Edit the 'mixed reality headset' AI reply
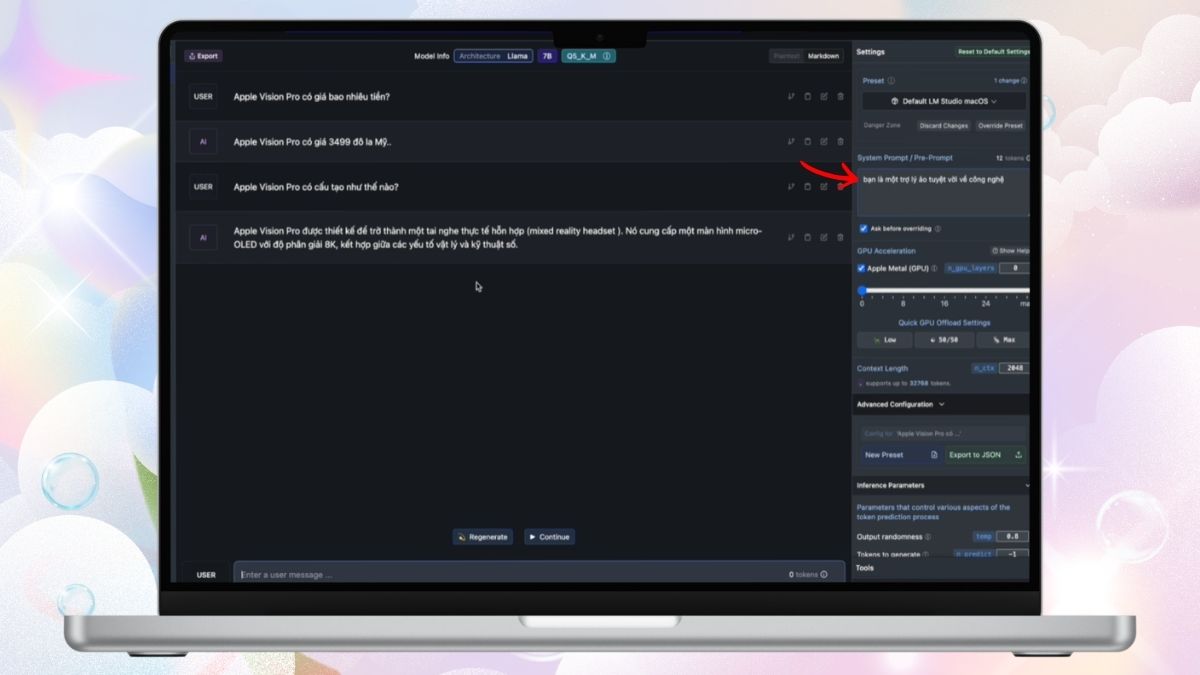Viewport: 1200px width, 675px height. pyautogui.click(x=824, y=238)
